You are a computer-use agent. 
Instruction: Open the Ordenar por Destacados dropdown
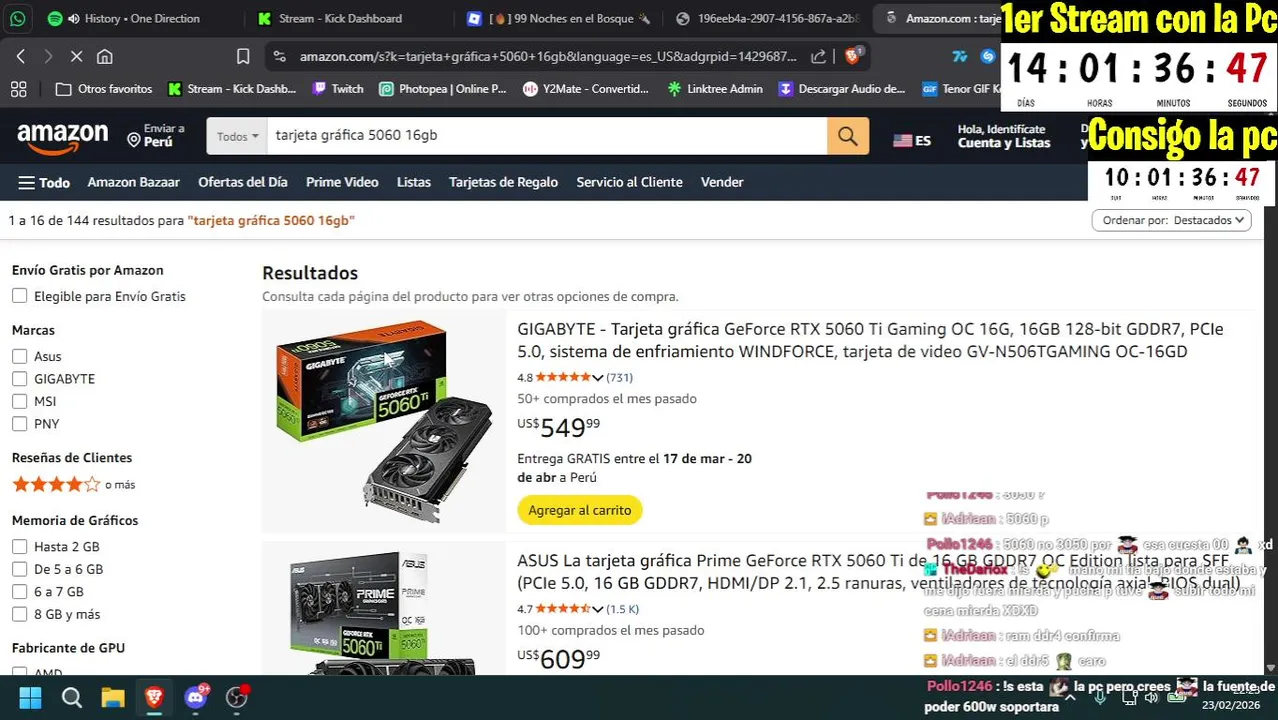(x=1171, y=220)
